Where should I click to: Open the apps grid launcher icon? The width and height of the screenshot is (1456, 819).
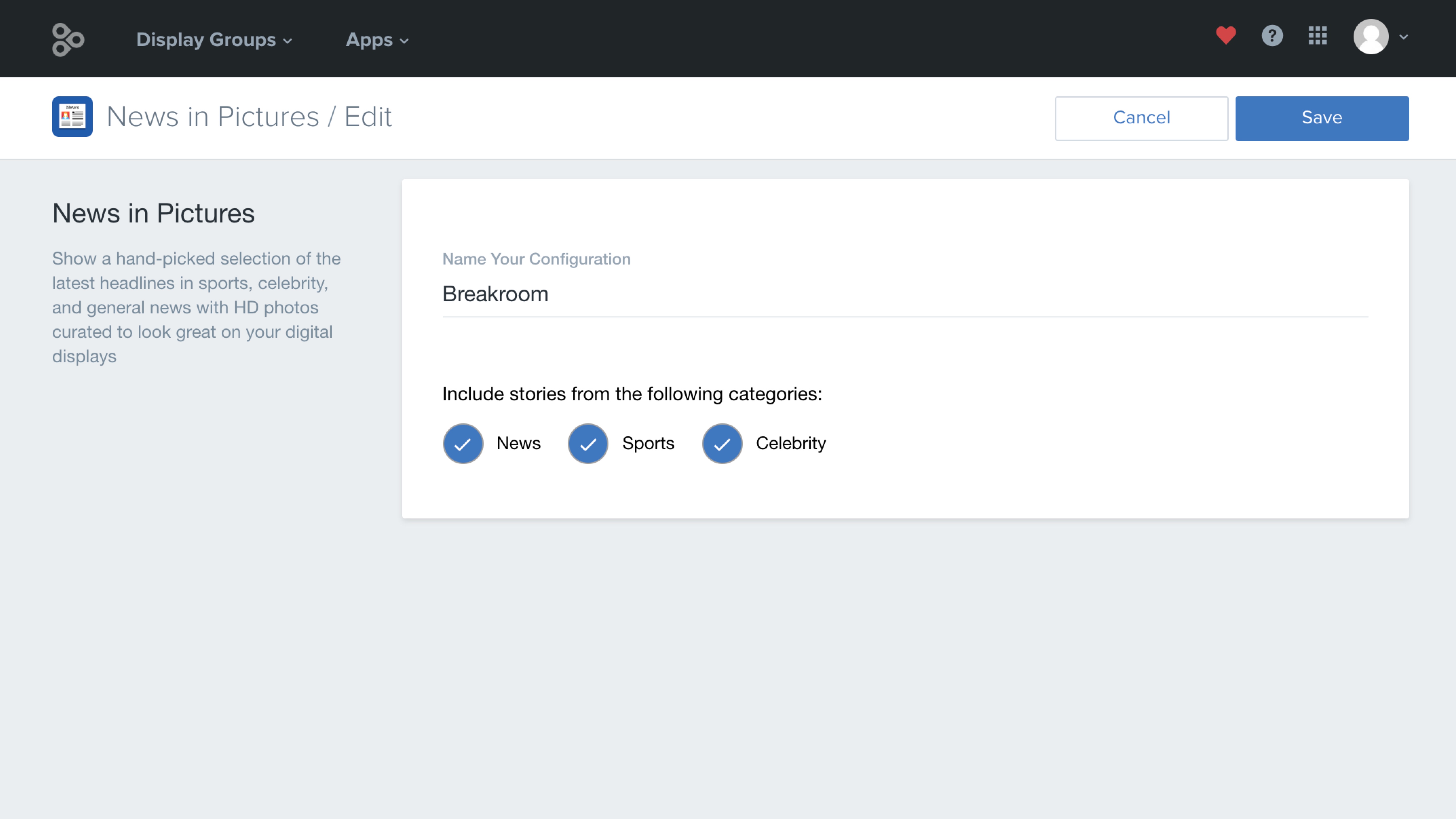pos(1317,36)
